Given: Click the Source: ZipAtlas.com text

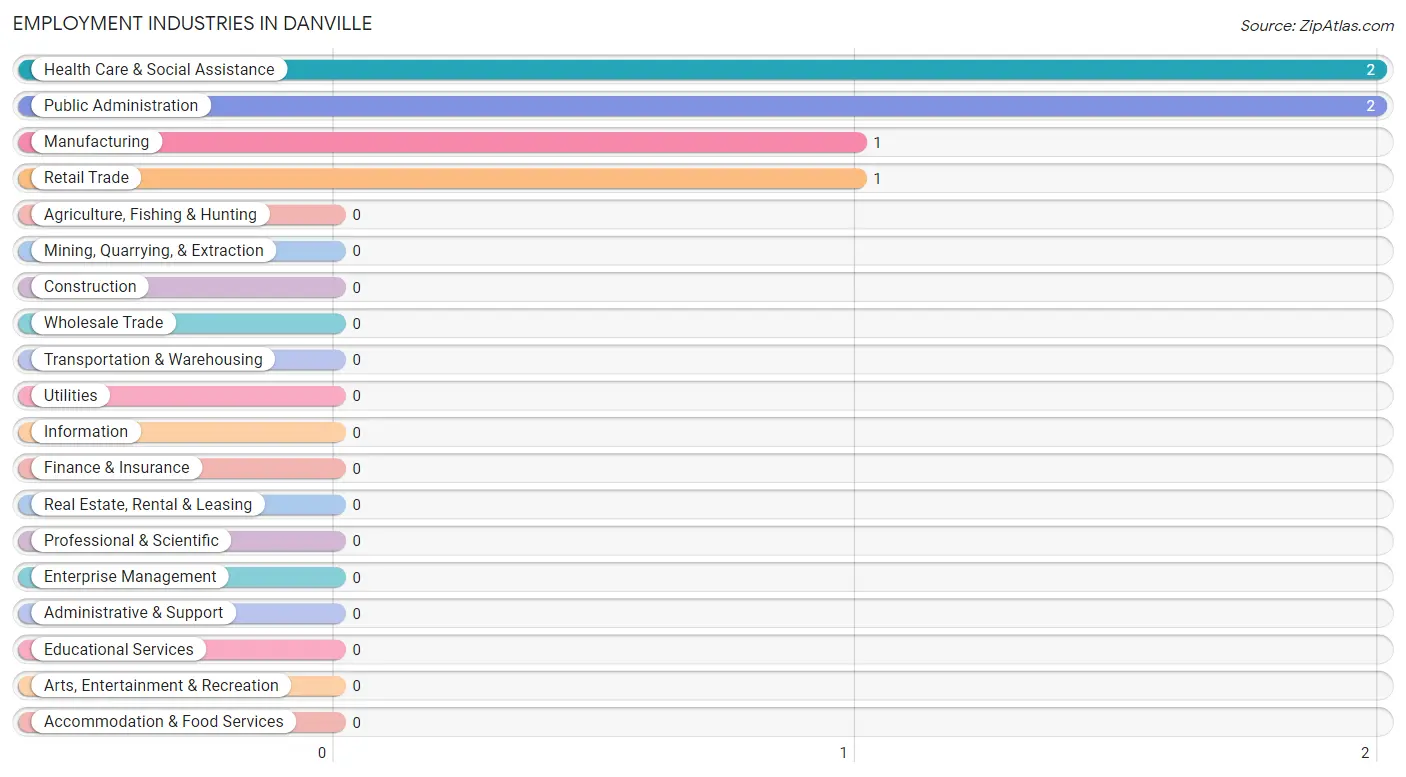Looking at the screenshot, I should pos(1317,26).
